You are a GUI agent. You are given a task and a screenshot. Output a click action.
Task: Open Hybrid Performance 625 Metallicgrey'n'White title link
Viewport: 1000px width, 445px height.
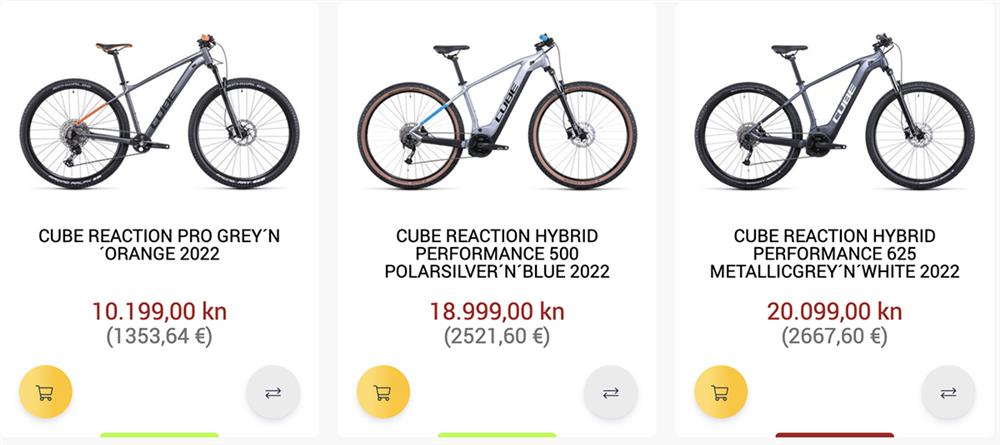pyautogui.click(x=835, y=254)
